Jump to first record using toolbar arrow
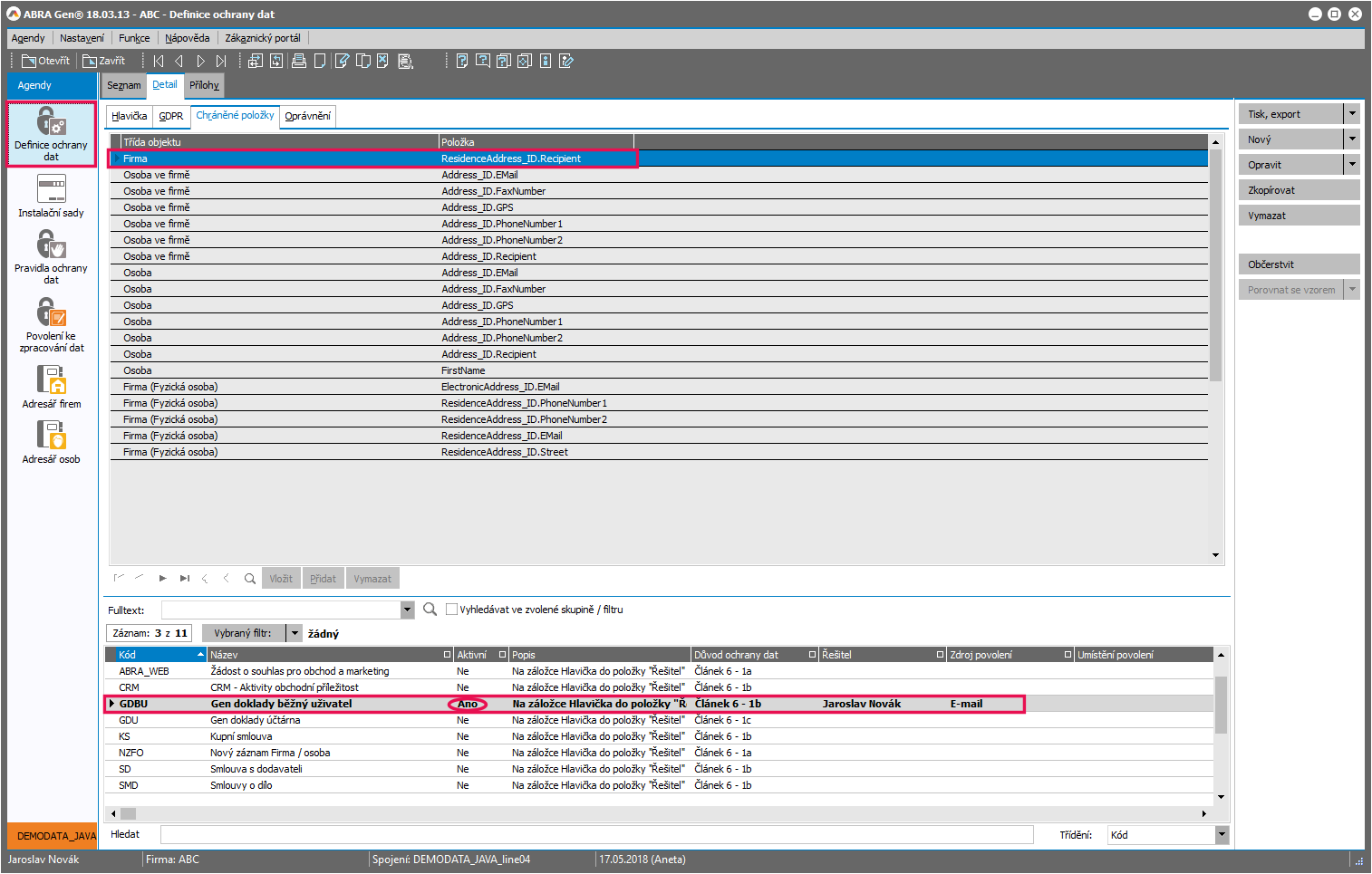The image size is (1372, 874). pos(159,61)
